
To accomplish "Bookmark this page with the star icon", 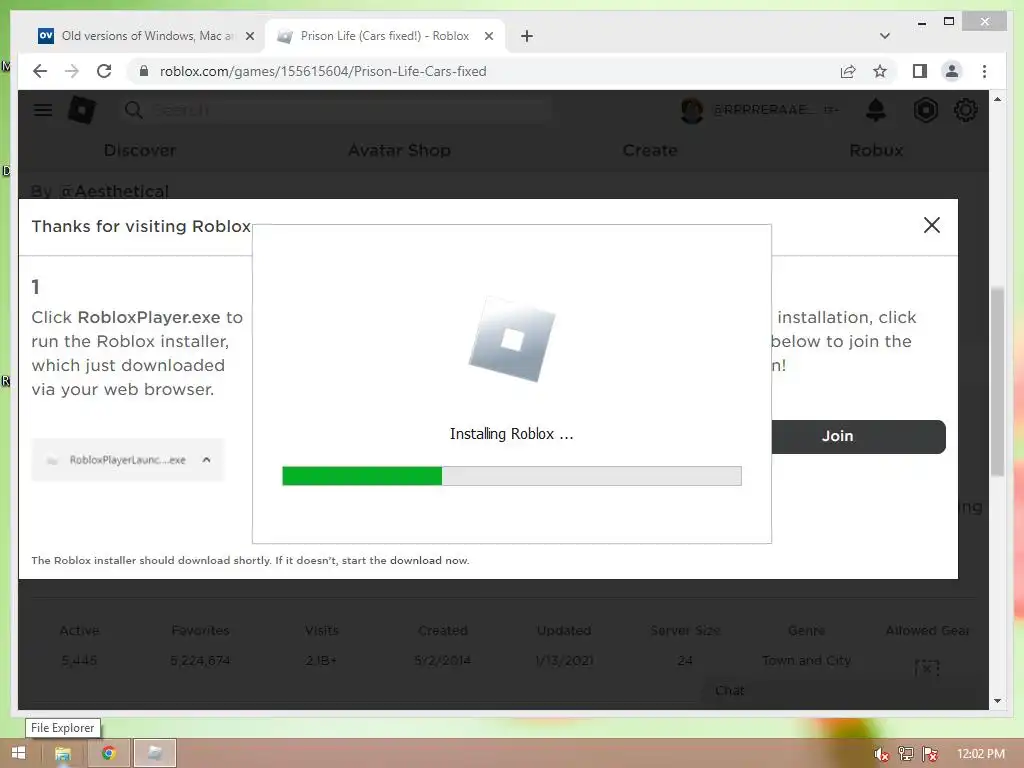I will tap(880, 71).
